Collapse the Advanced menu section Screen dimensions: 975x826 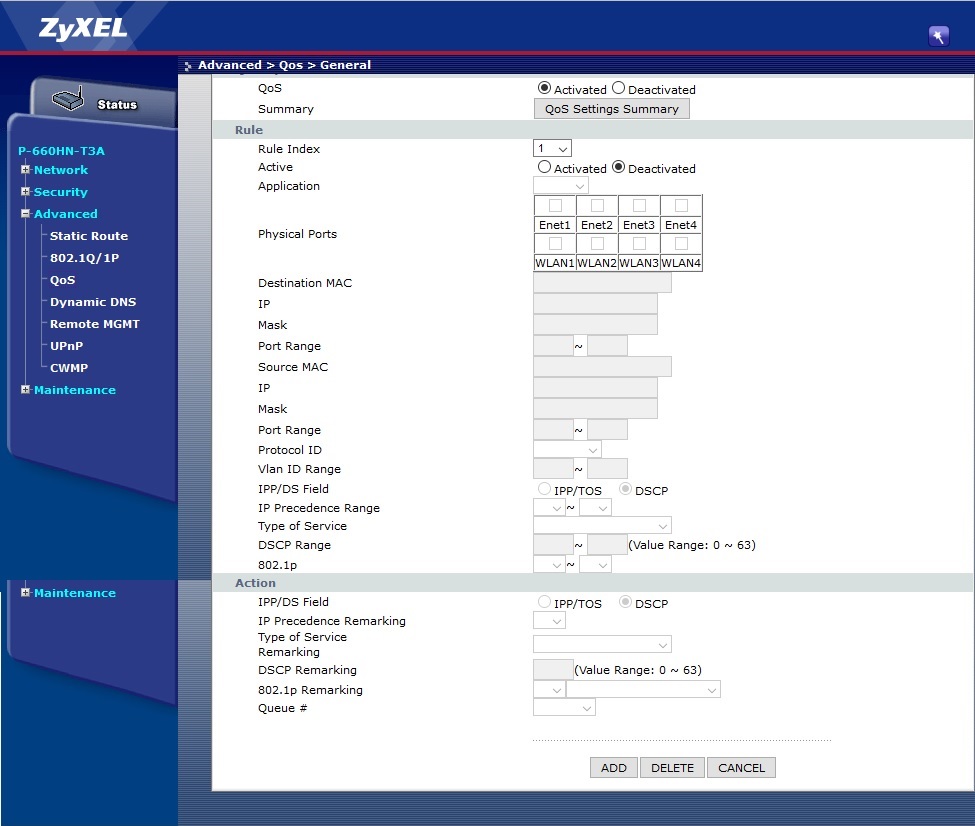click(25, 214)
